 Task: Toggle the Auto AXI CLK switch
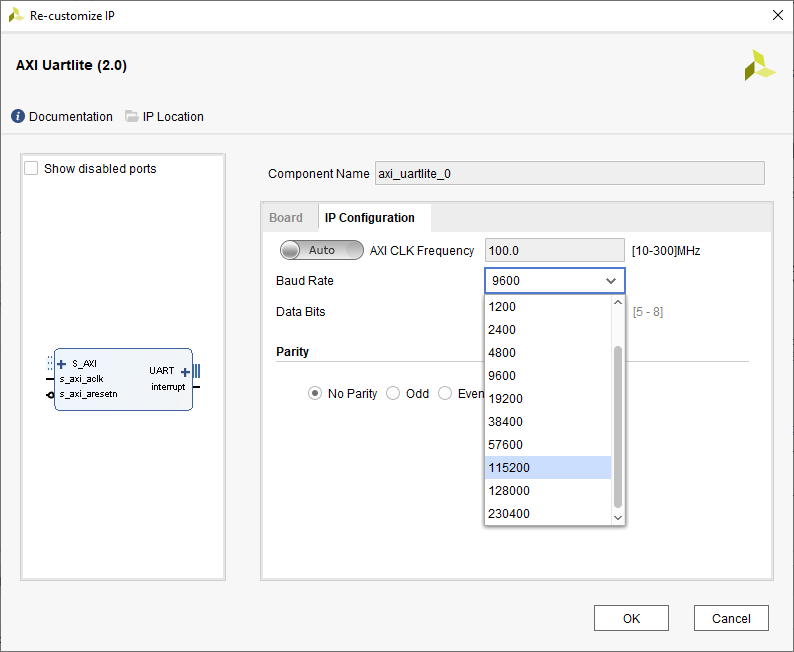(x=321, y=250)
